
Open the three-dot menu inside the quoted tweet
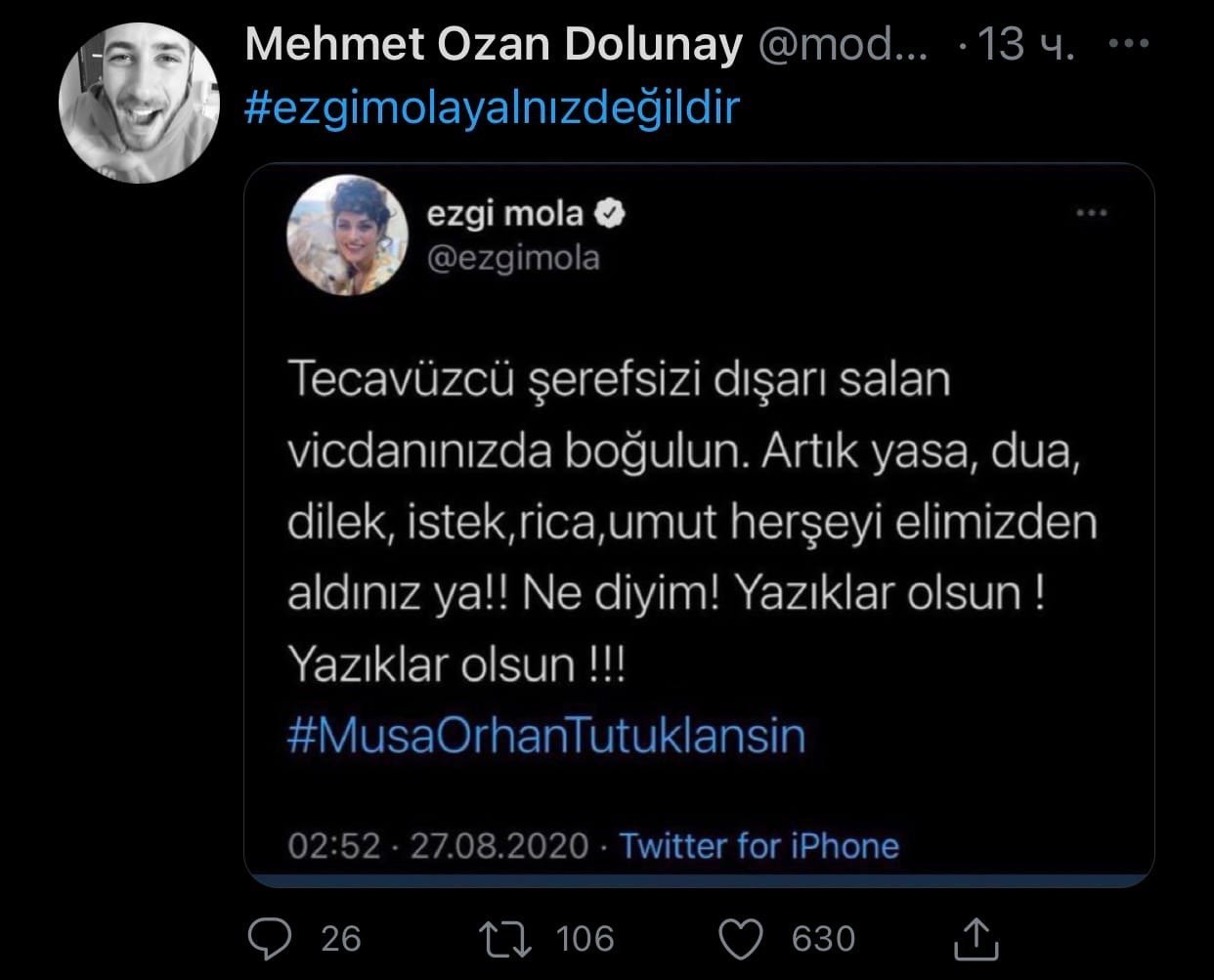click(x=1091, y=213)
